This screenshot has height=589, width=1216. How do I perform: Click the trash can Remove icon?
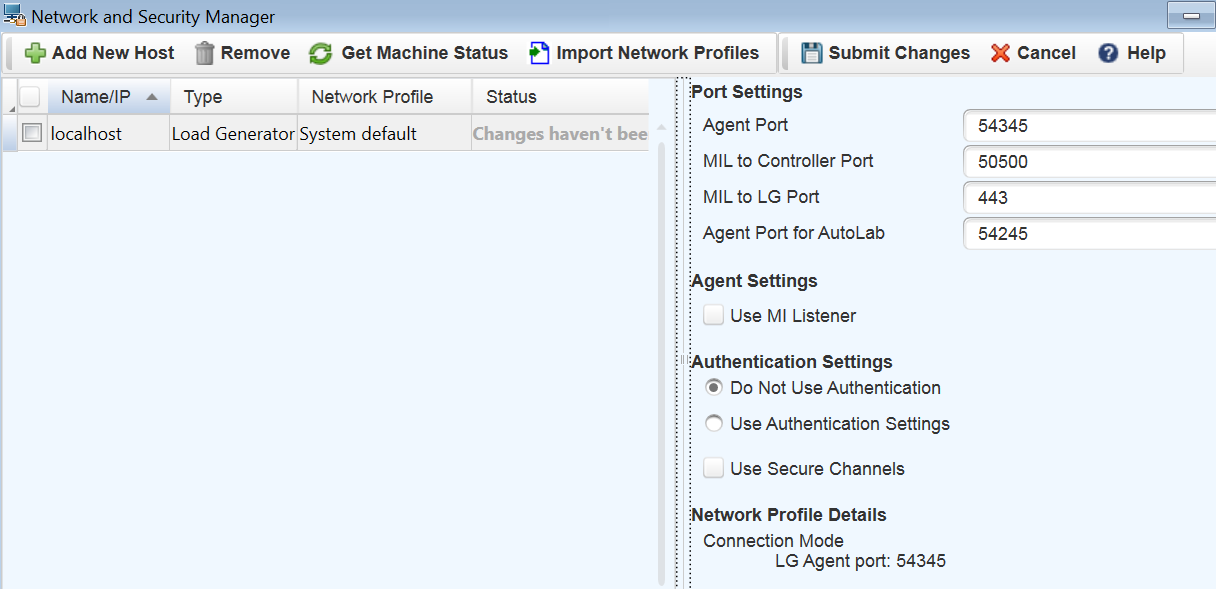click(205, 53)
